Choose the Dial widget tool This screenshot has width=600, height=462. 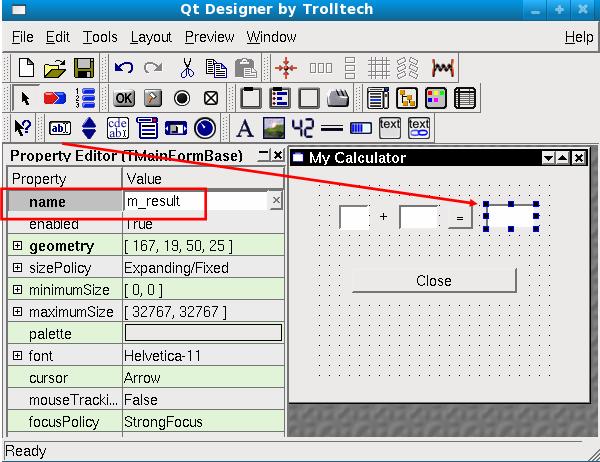[x=206, y=128]
